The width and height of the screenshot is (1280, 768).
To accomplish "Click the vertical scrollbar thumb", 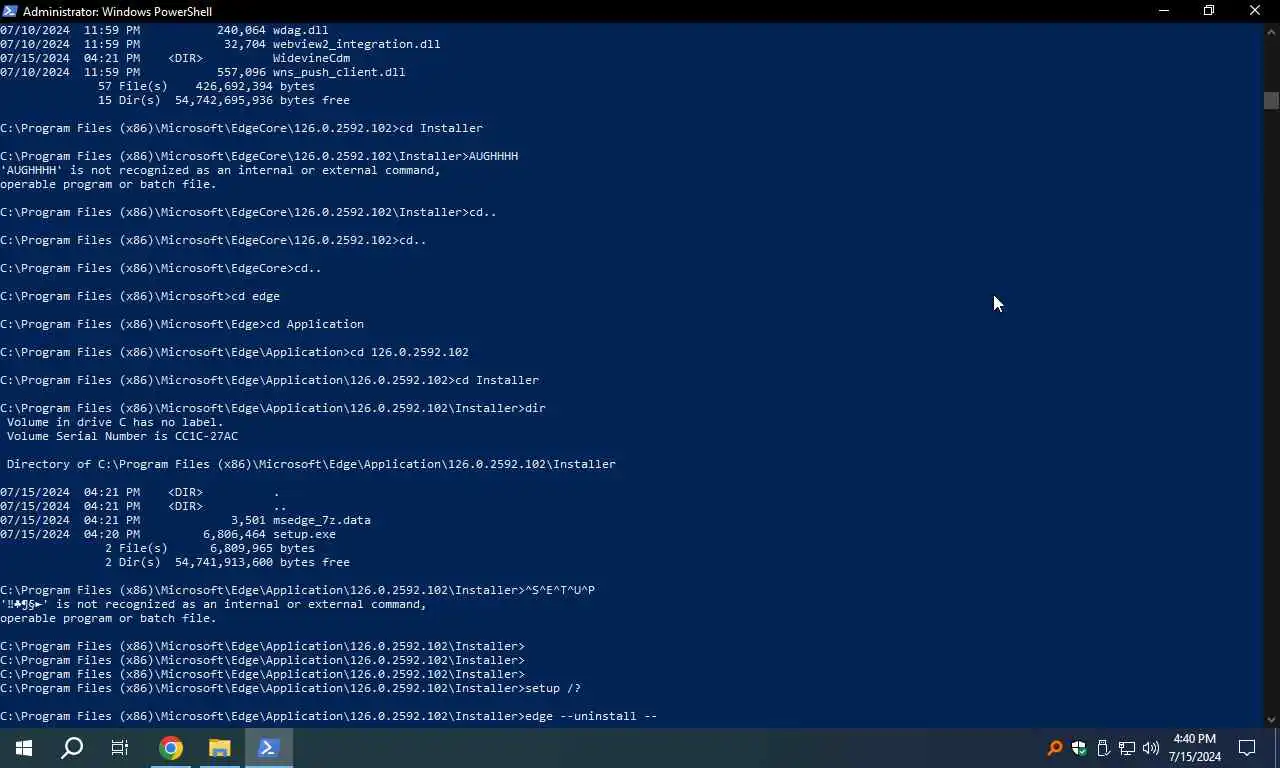I will 1271,101.
